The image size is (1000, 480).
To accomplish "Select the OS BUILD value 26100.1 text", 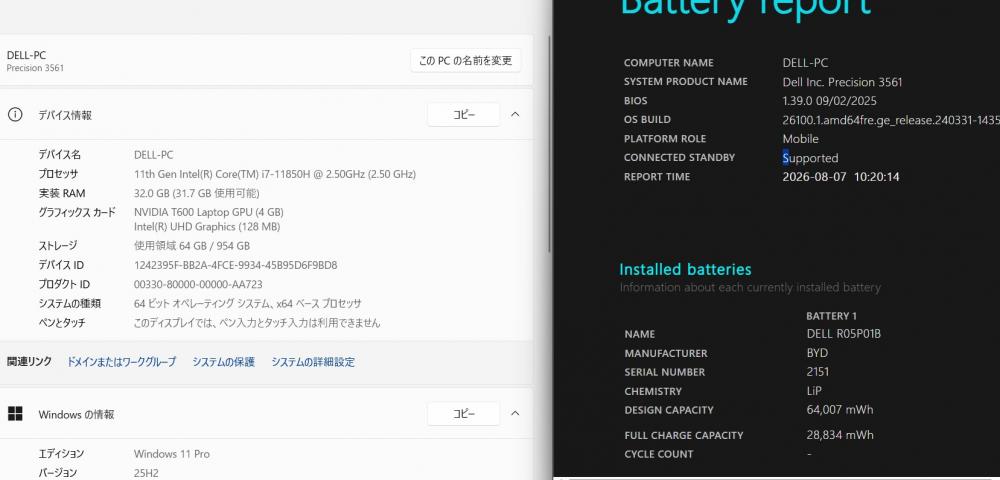I will click(x=891, y=120).
